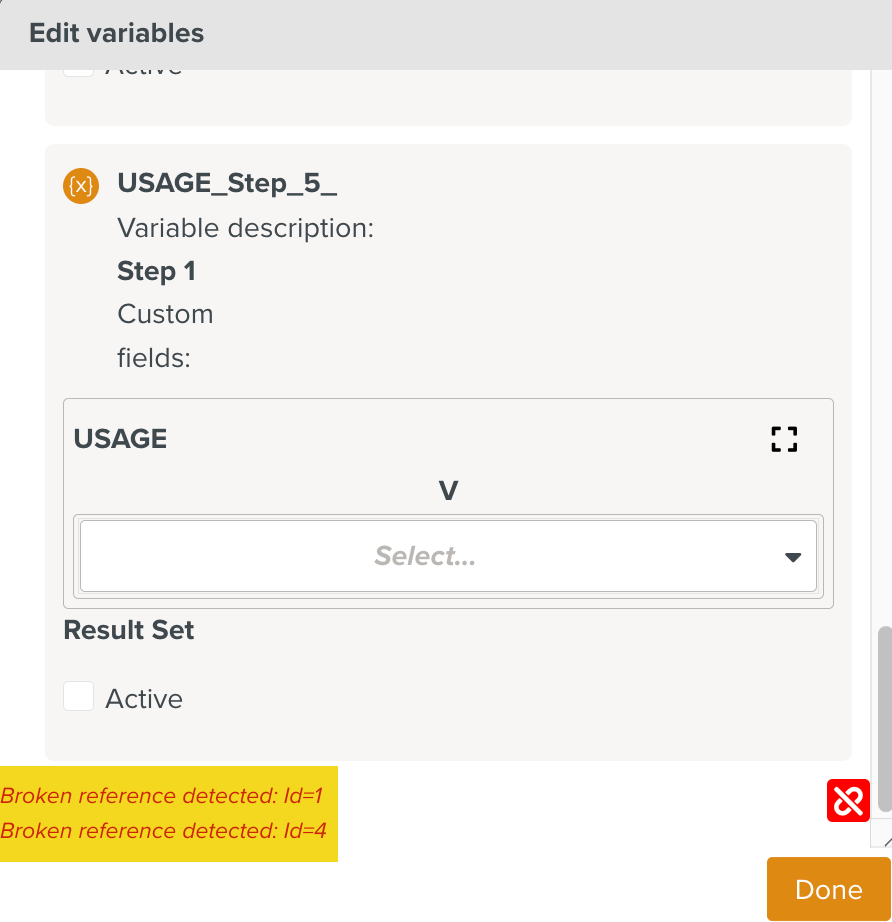Click the red broken link icon
The height and width of the screenshot is (922, 892).
pos(848,801)
